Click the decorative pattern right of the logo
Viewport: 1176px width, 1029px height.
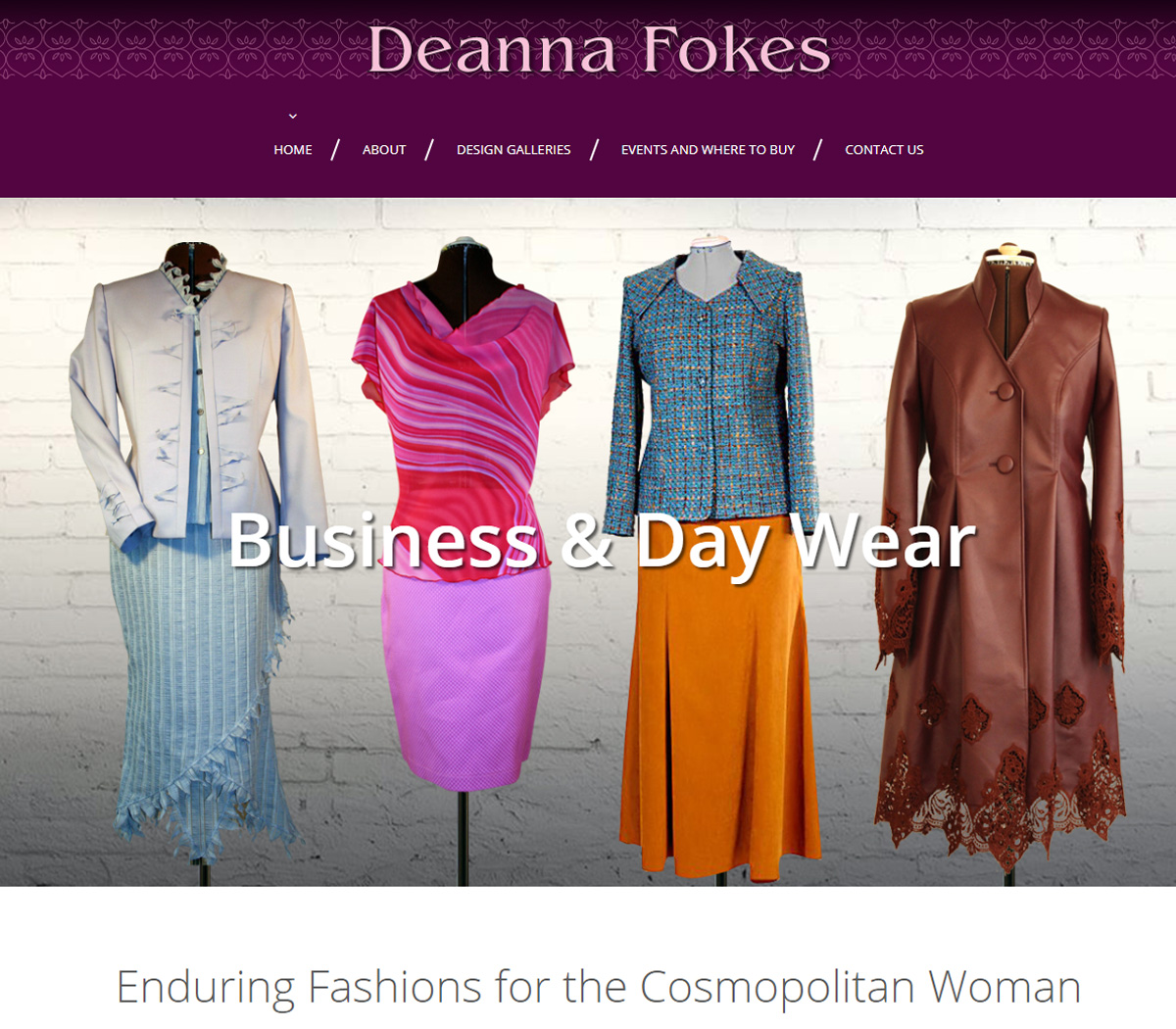[1004, 49]
